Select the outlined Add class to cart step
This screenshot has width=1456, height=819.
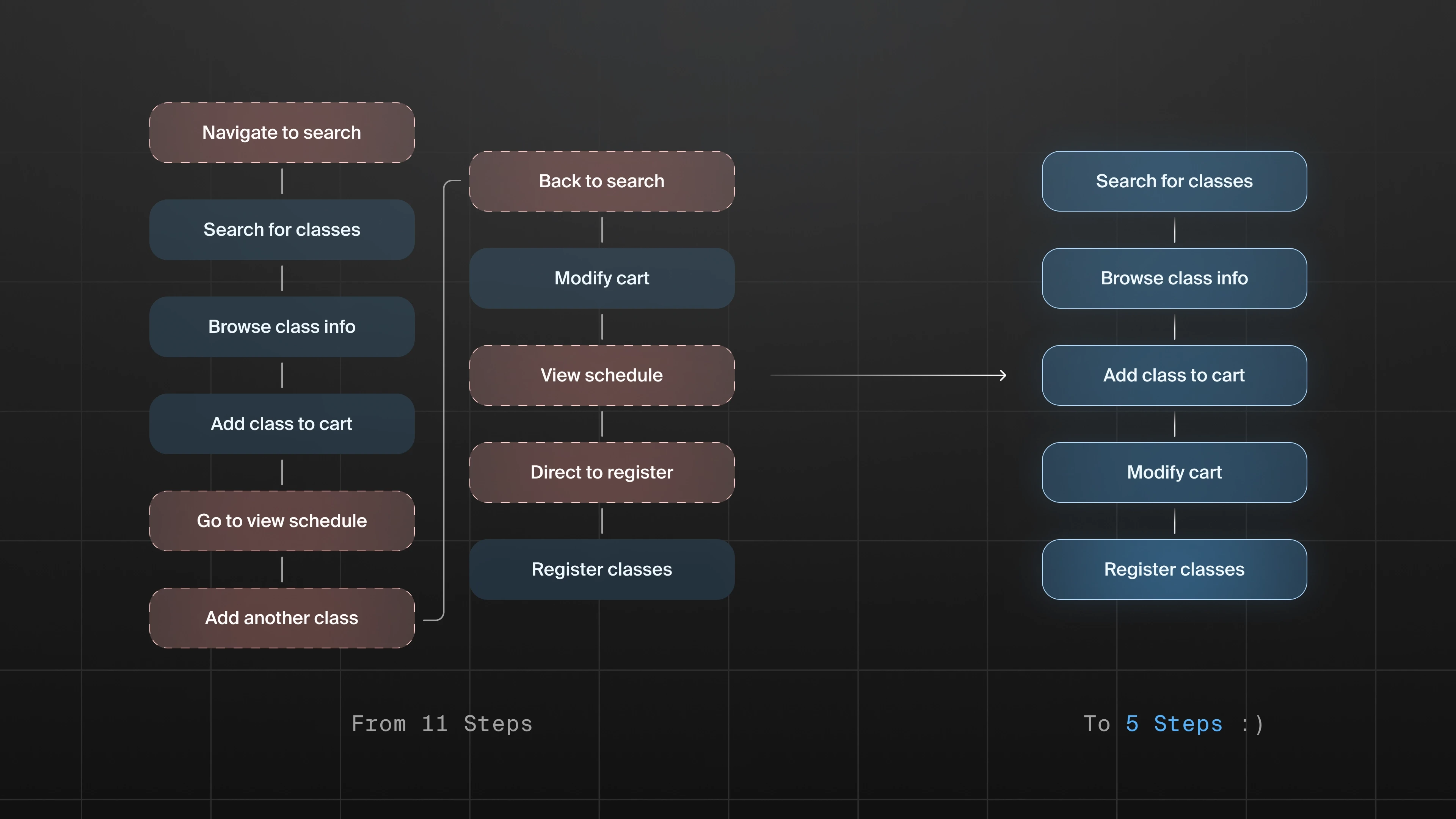pos(1174,375)
